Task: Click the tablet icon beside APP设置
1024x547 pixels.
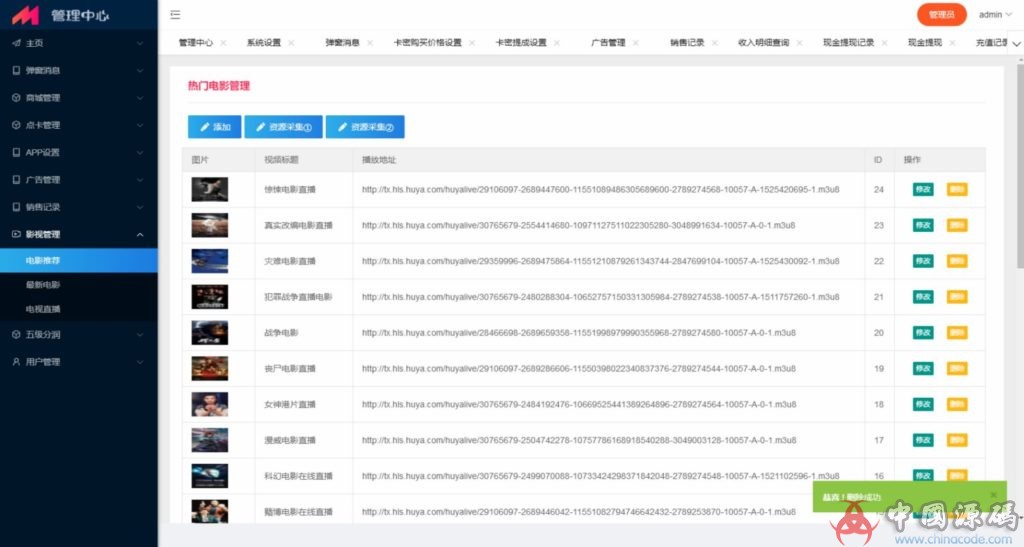Action: tap(16, 152)
